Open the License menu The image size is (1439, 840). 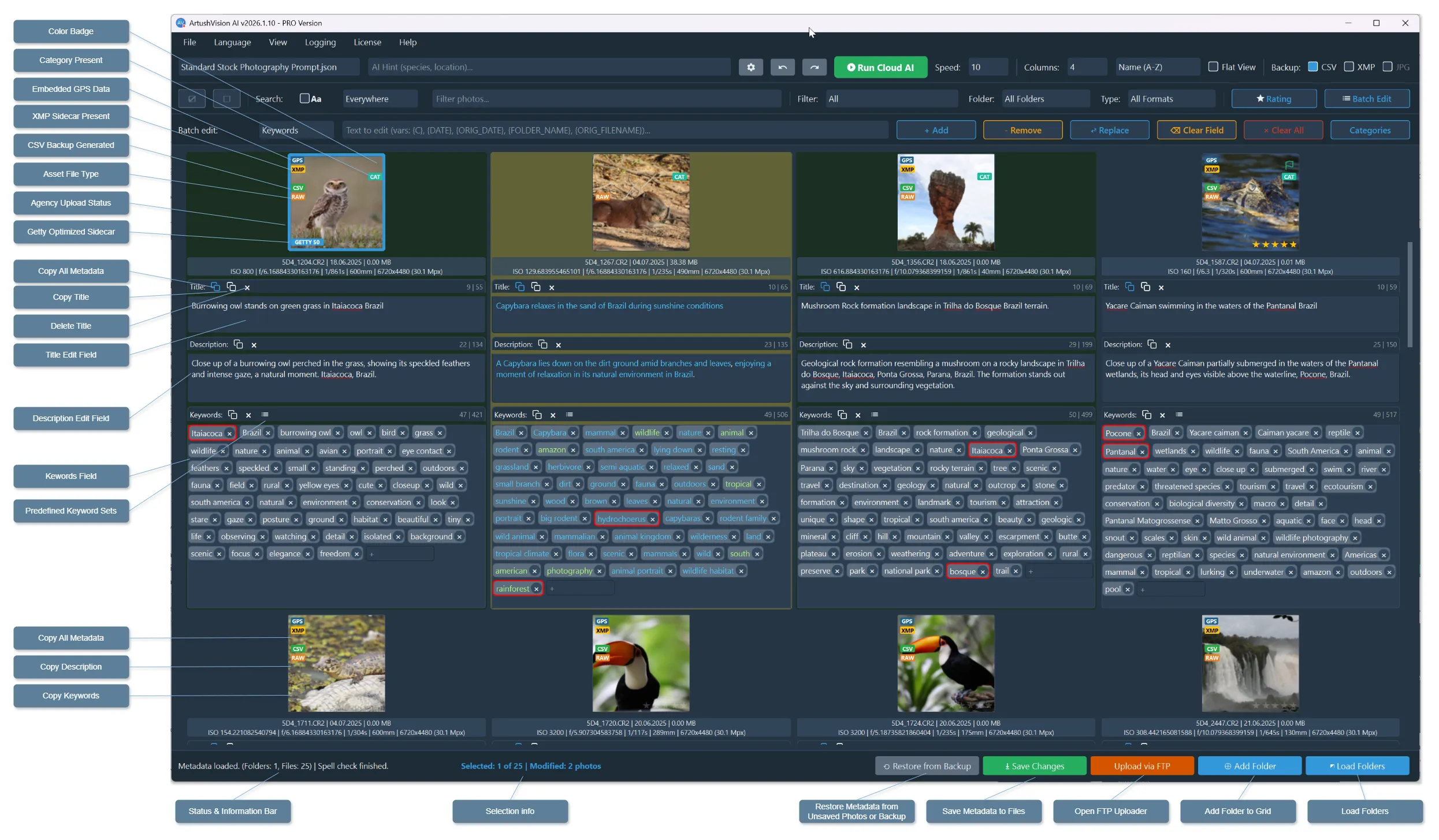(x=367, y=42)
